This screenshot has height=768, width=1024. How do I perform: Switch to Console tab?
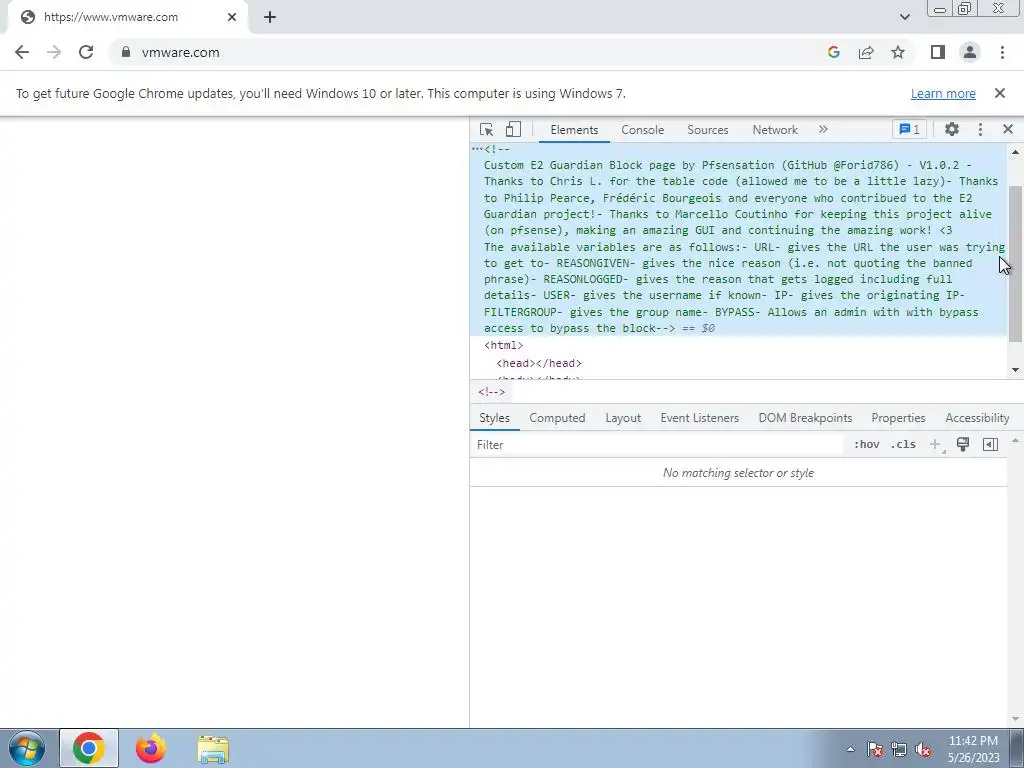point(643,130)
